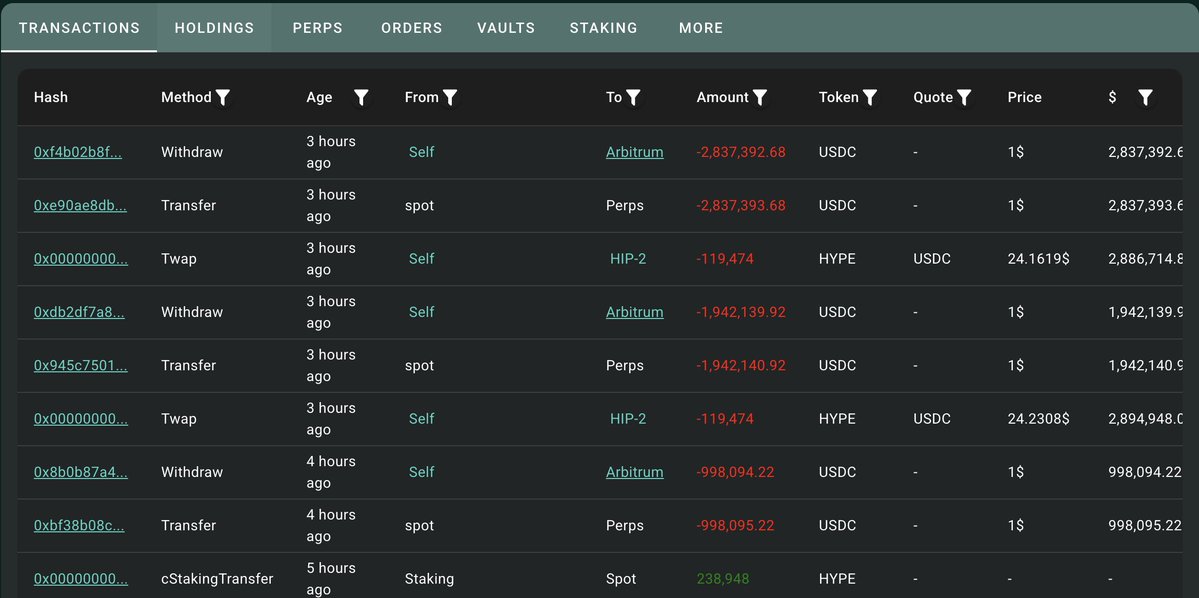Open the Perps tab
This screenshot has width=1199, height=598.
click(317, 28)
